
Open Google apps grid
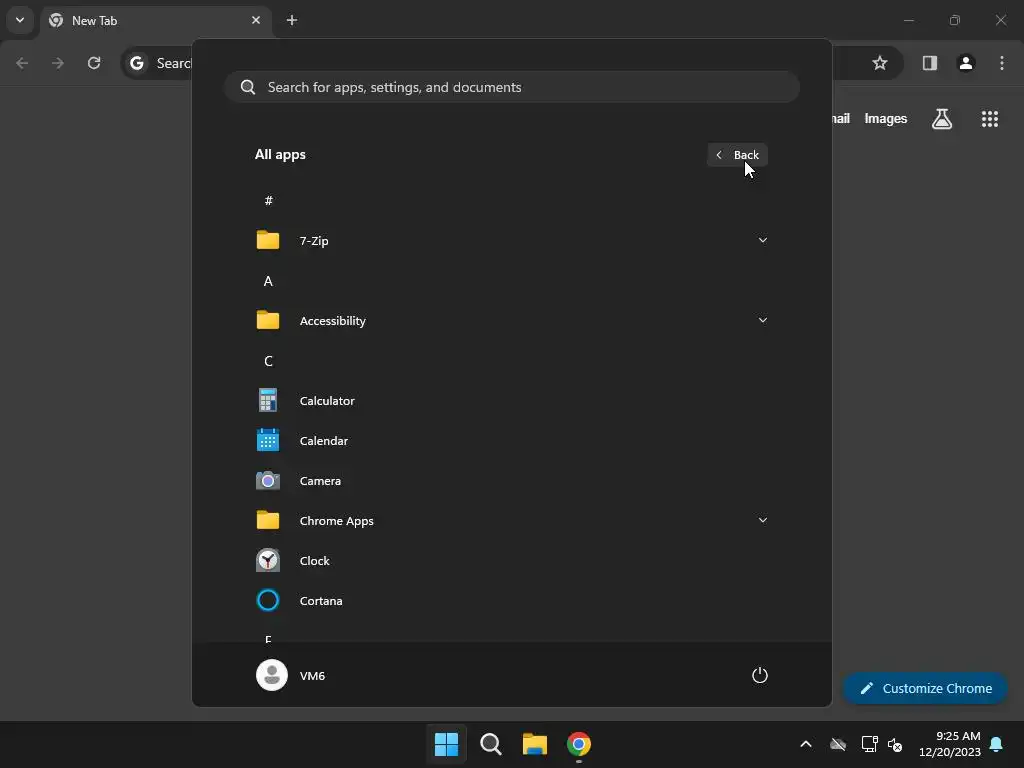coord(989,119)
